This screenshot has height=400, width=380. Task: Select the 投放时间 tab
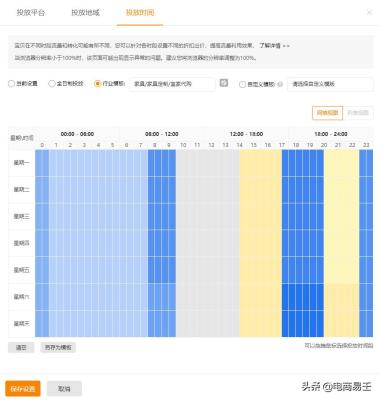140,13
